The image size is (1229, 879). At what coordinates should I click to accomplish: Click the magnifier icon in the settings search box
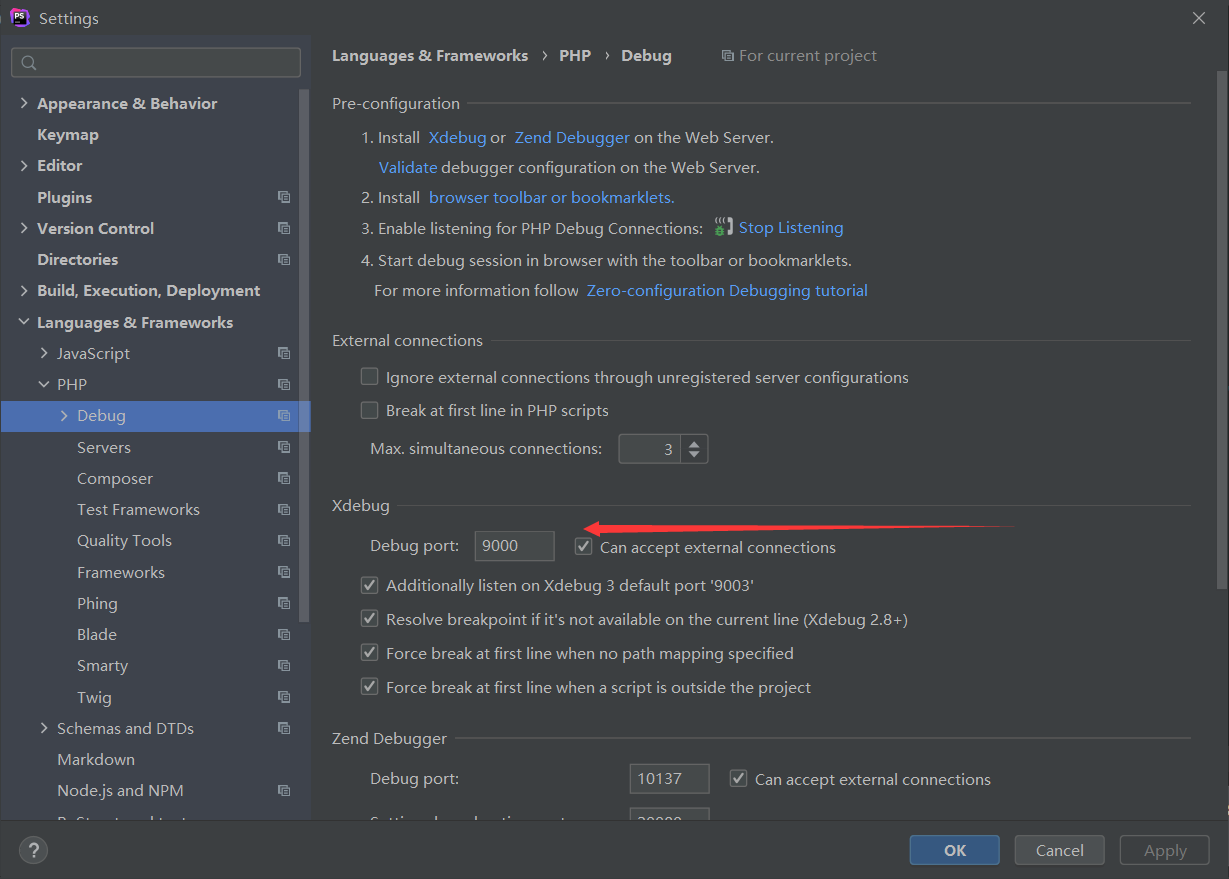(29, 63)
